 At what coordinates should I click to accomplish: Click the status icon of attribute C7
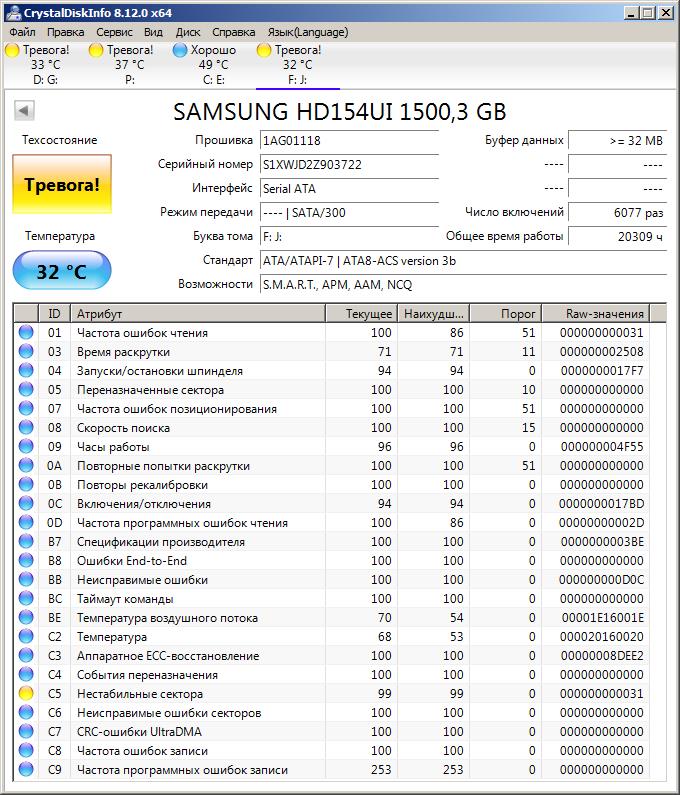[x=26, y=732]
